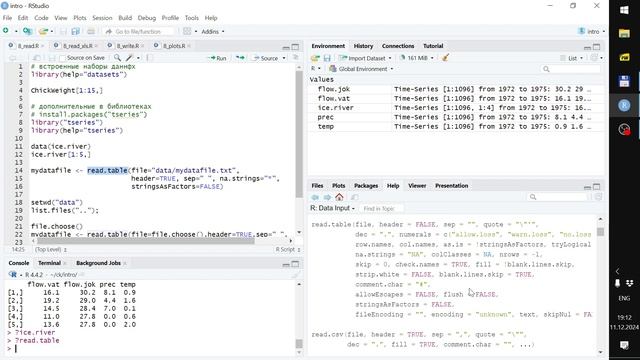Minimize the Console pane

point(286,264)
